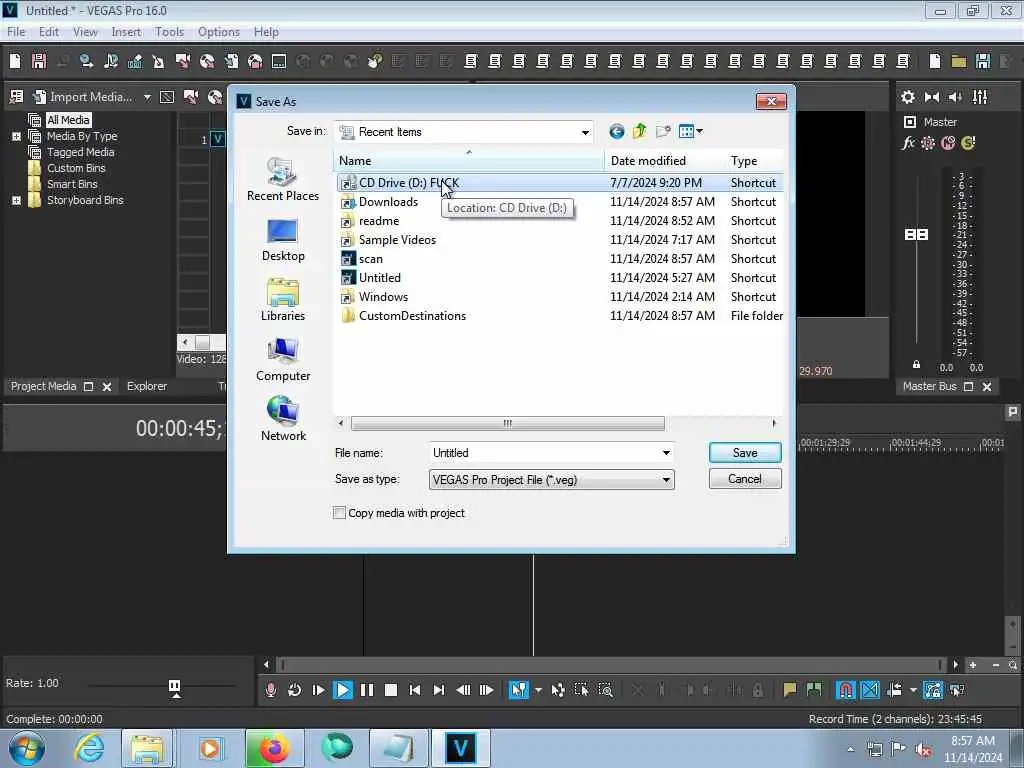Select the CustomDestinations folder
This screenshot has height=768, width=1024.
pos(412,315)
